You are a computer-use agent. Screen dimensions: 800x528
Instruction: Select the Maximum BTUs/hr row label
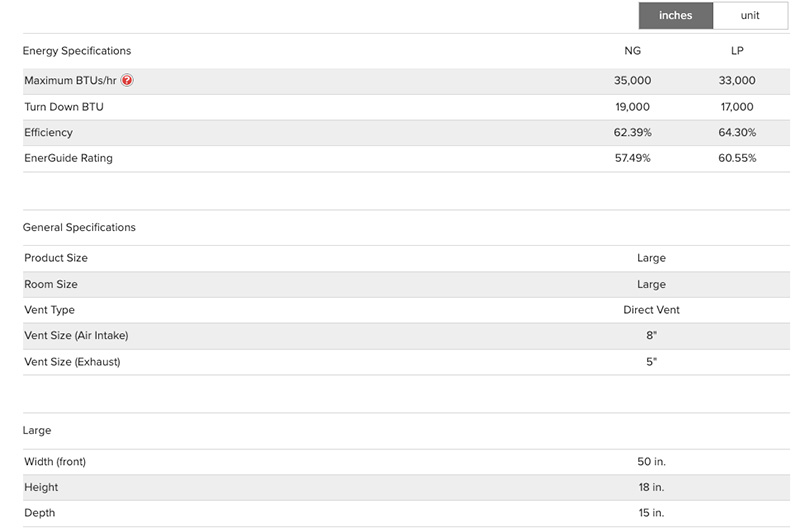click(x=70, y=81)
